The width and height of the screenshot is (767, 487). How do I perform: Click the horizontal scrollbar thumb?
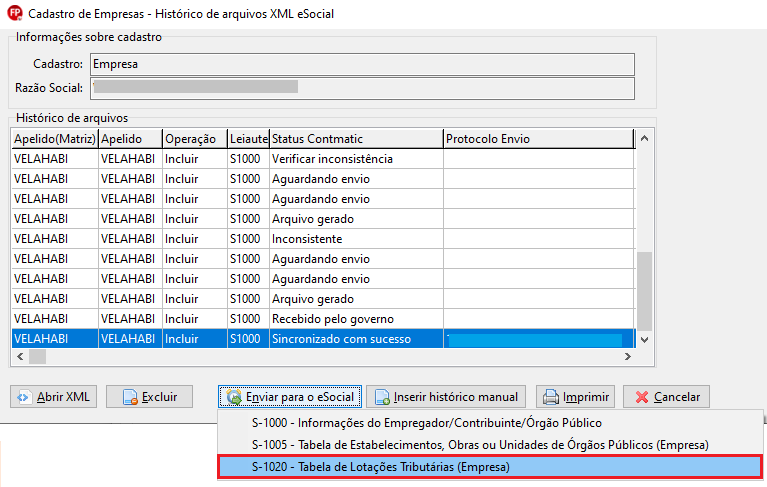pos(37,356)
